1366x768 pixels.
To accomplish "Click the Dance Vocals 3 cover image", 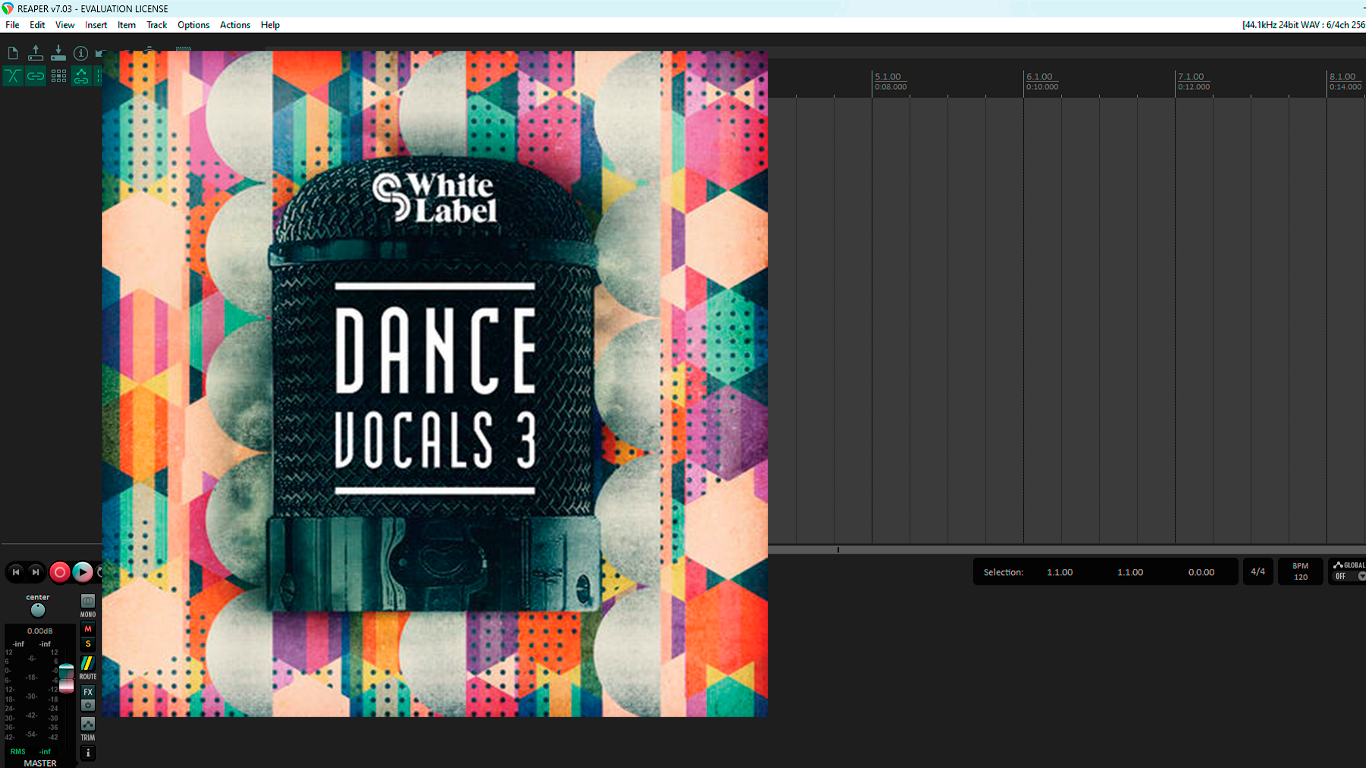I will 435,384.
